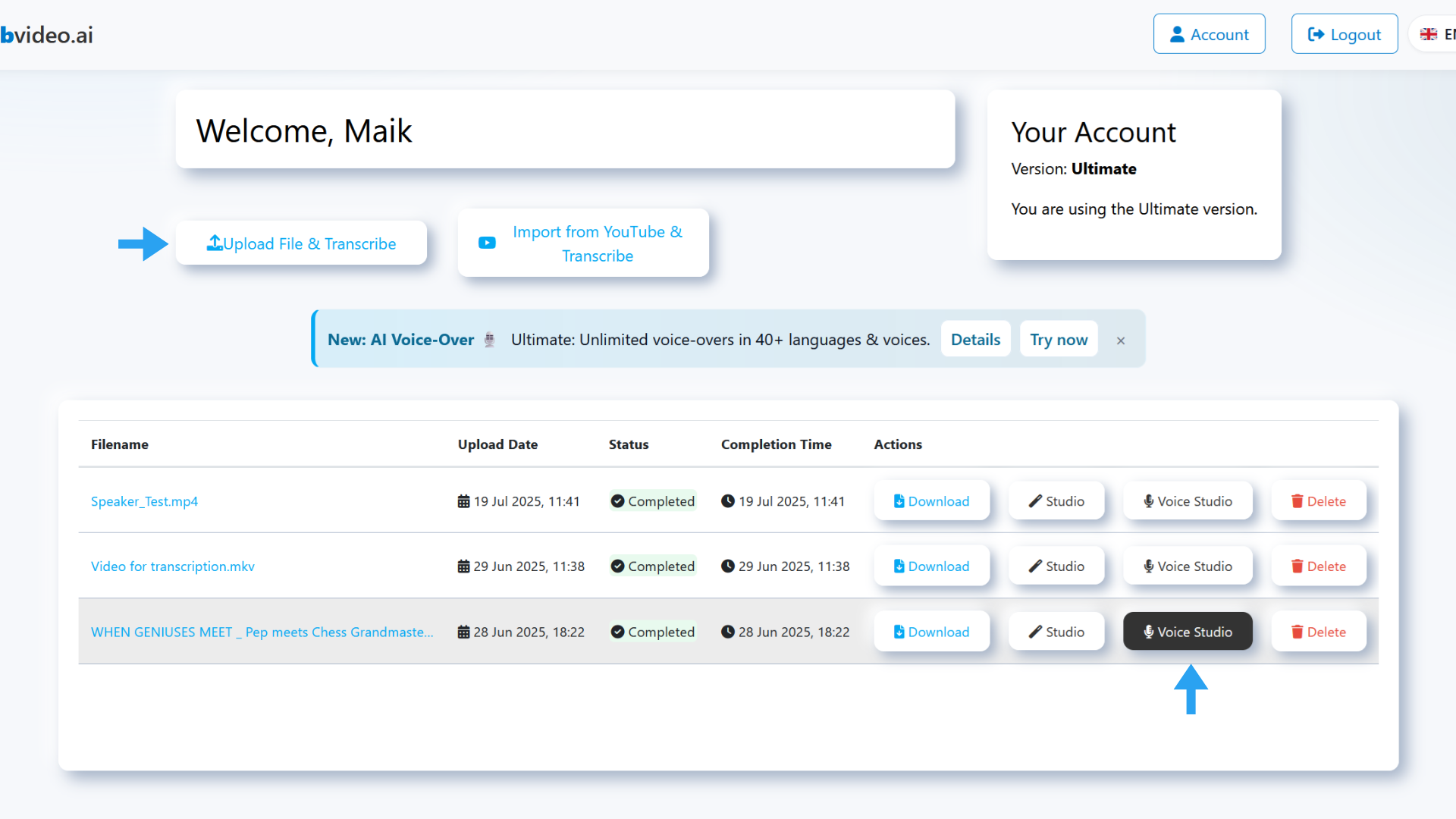The width and height of the screenshot is (1456, 819).
Task: Click the user icon inside the Account button
Action: pyautogui.click(x=1178, y=33)
